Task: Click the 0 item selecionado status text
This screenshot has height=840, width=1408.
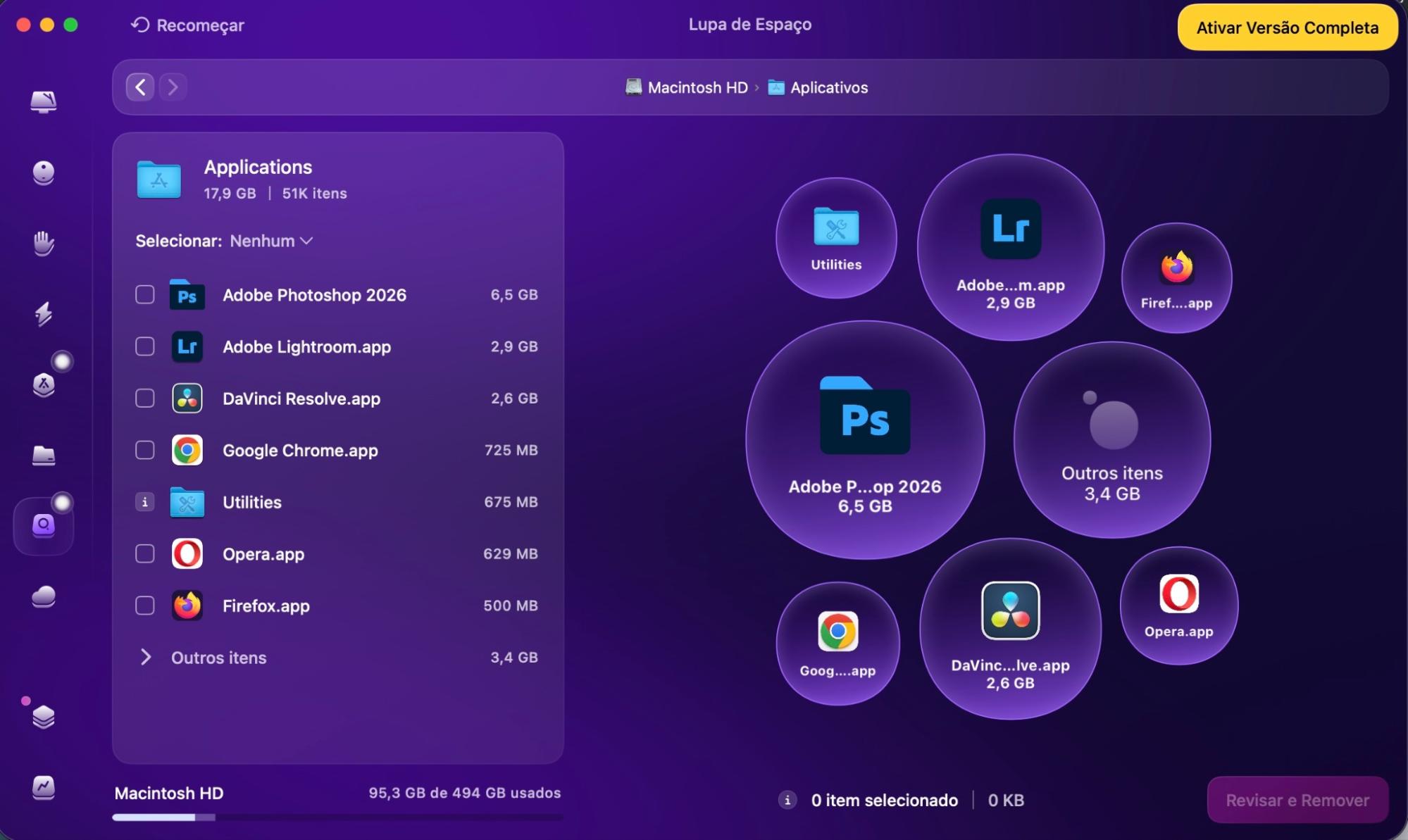Action: click(884, 800)
